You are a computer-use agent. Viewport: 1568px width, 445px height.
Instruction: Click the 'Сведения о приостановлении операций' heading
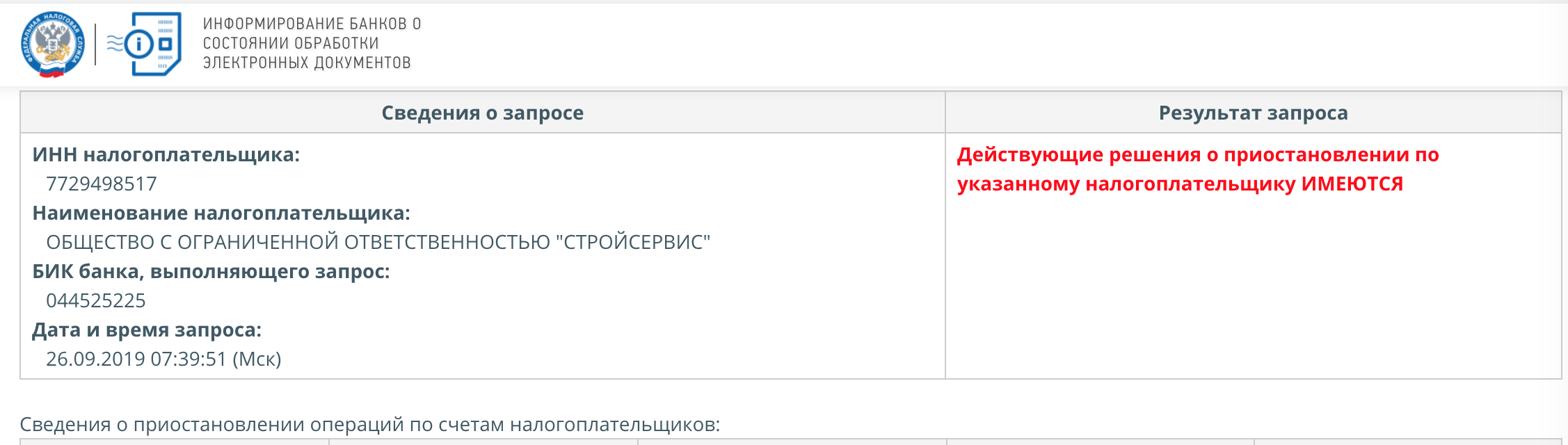tap(370, 424)
